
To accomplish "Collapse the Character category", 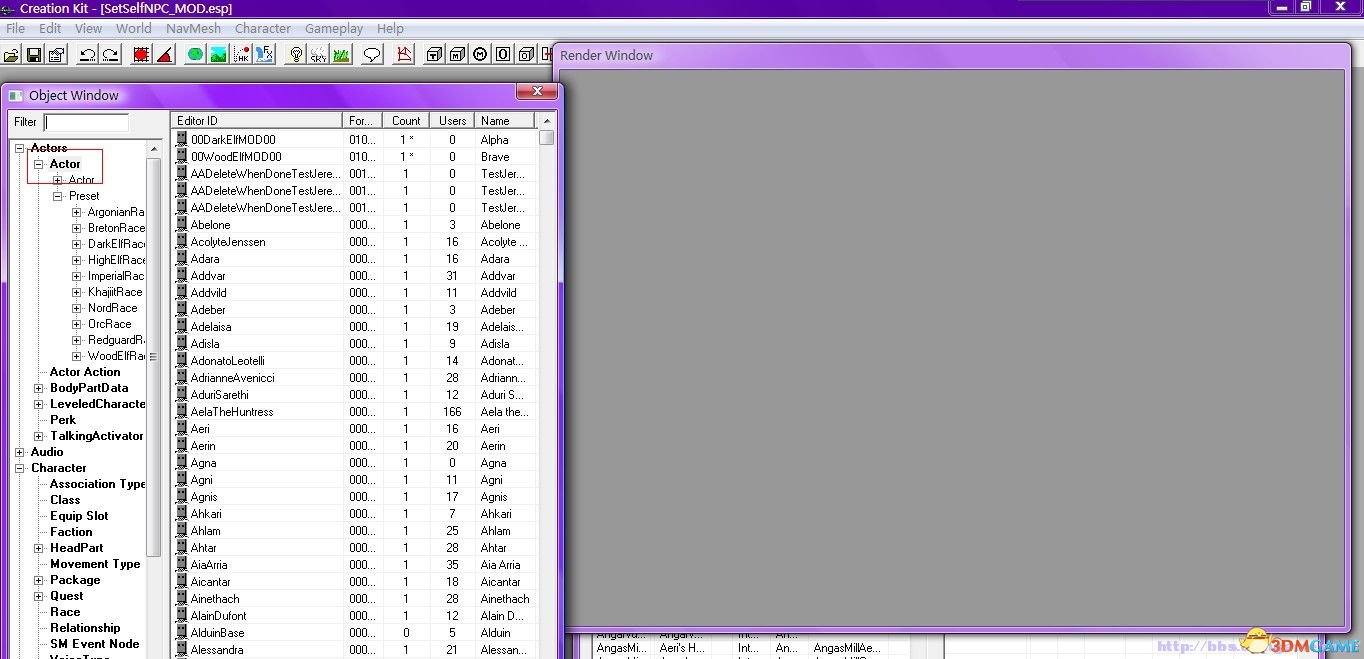I will (x=20, y=468).
